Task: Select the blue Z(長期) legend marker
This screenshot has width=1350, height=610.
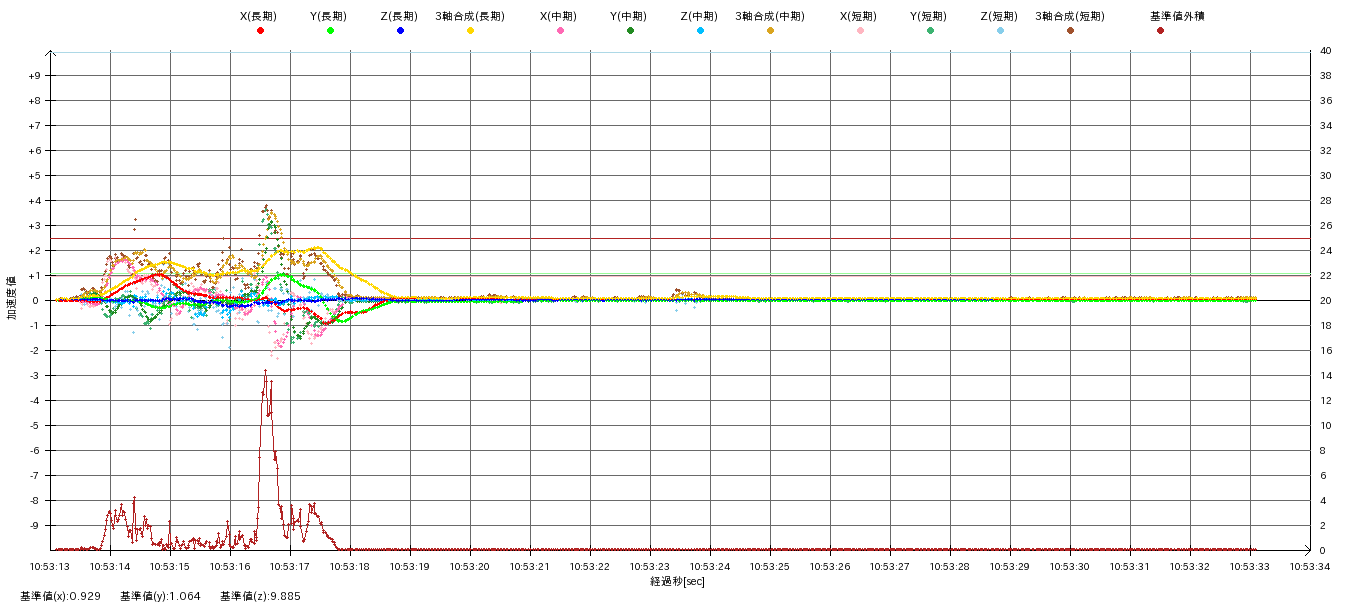Action: click(400, 31)
